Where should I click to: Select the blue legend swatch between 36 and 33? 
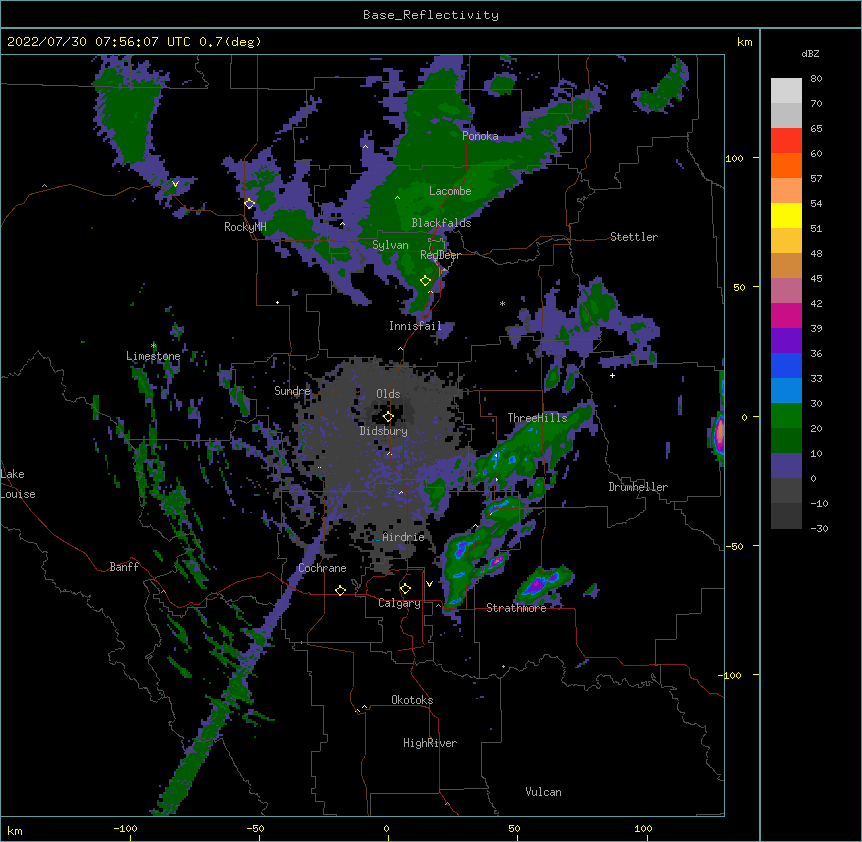point(786,365)
